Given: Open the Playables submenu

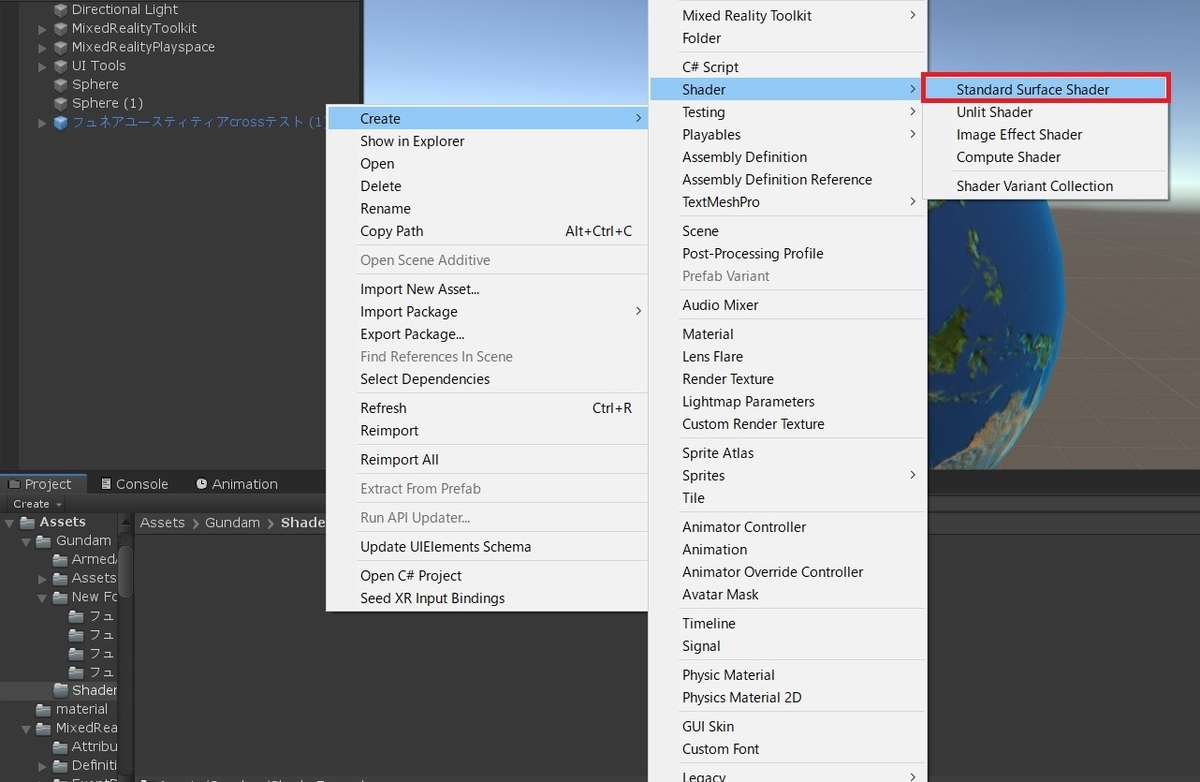Looking at the screenshot, I should (788, 134).
